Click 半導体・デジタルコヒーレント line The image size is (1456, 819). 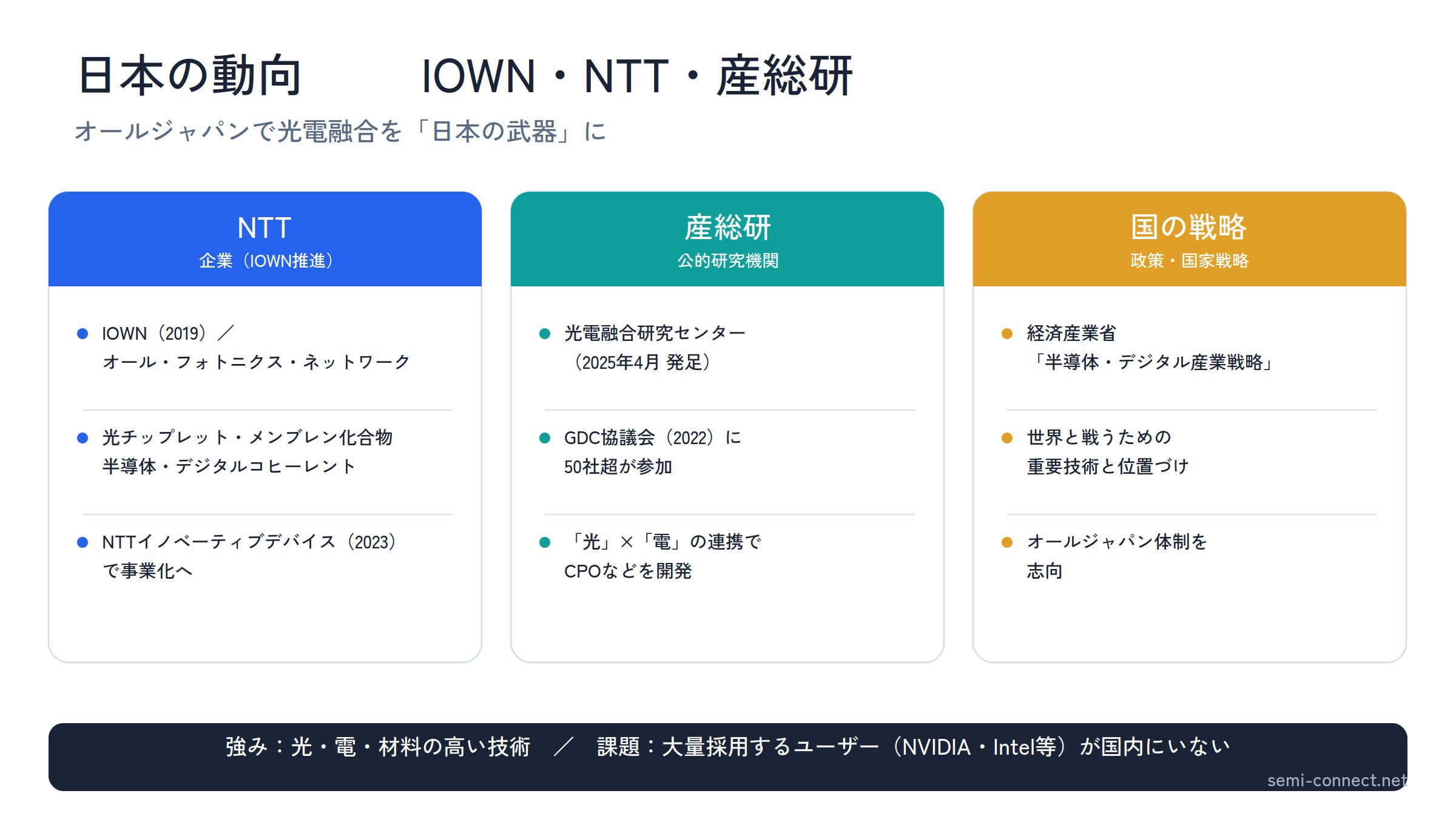click(229, 467)
